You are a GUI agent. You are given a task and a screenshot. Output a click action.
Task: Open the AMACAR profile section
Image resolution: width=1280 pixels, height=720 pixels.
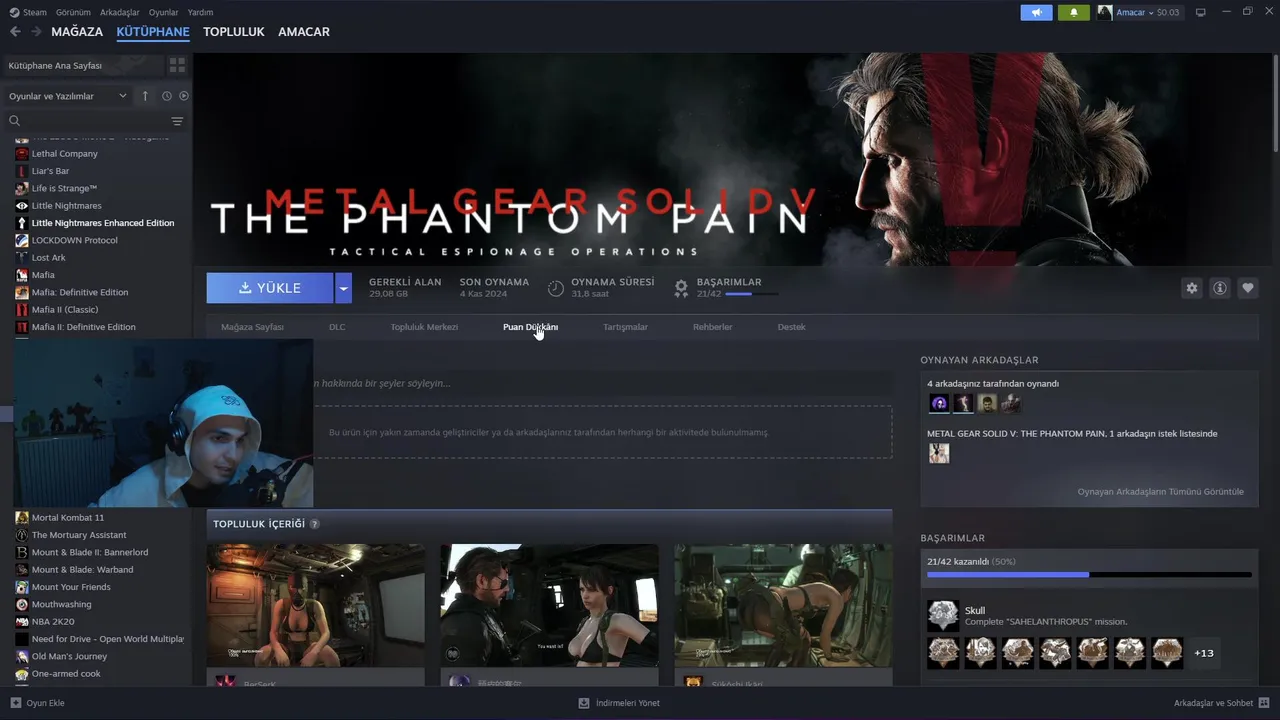point(304,32)
